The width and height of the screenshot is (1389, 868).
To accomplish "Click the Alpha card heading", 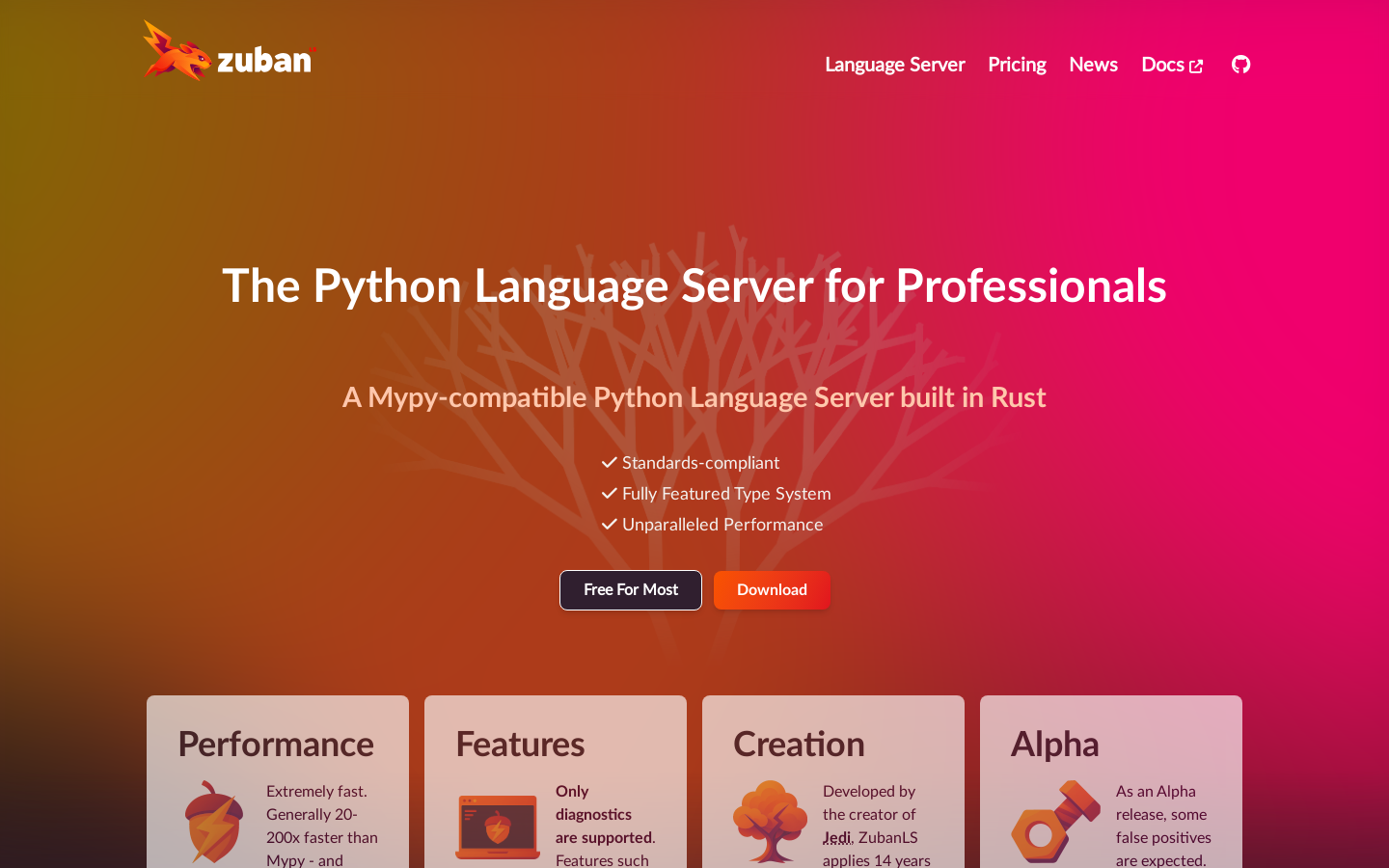I will pos(1054,745).
